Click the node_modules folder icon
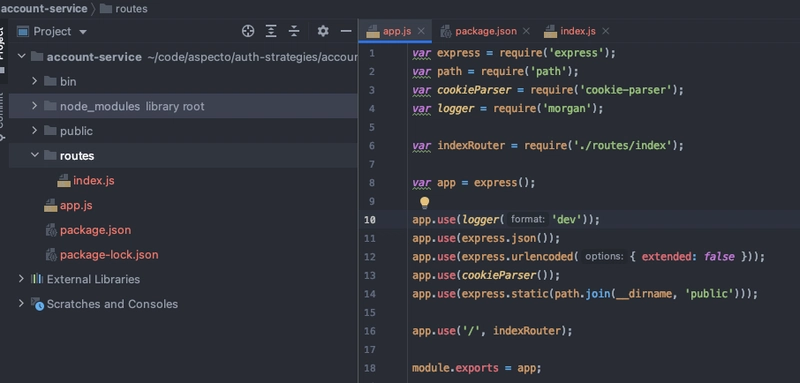 (50, 106)
